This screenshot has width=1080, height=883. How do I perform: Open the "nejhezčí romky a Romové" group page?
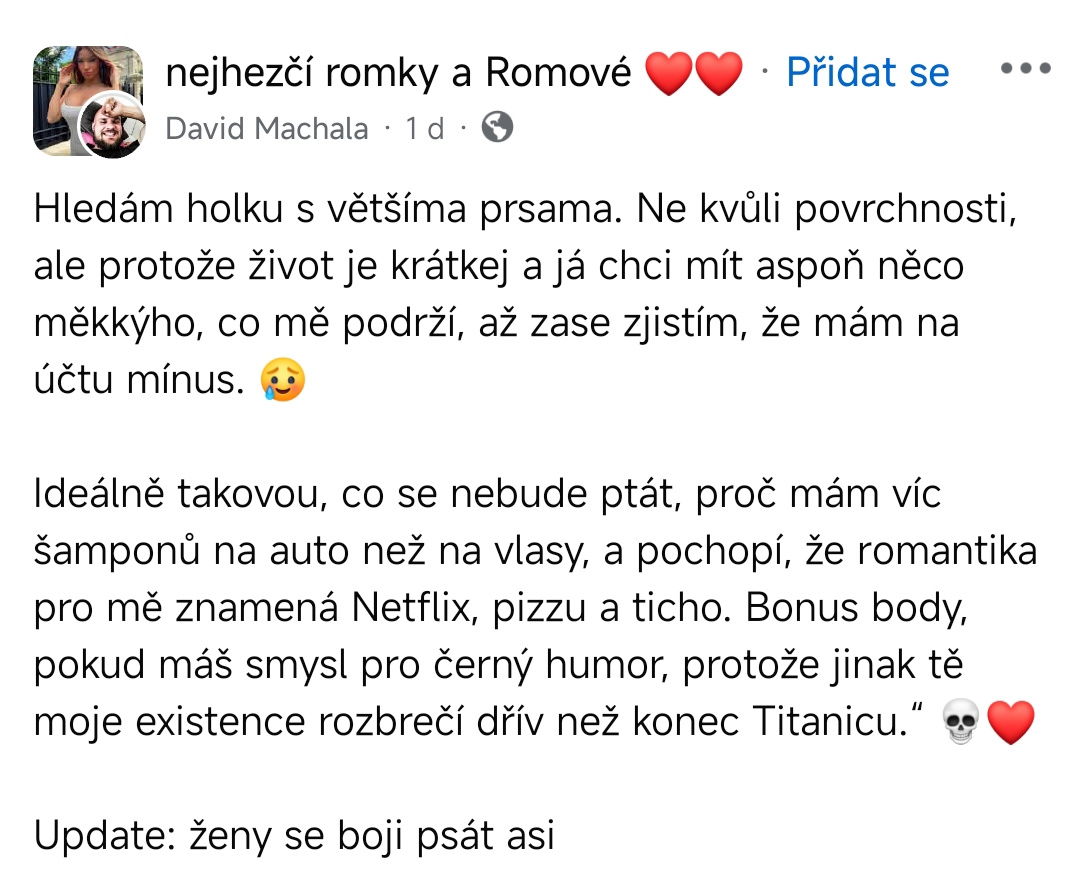click(x=398, y=72)
